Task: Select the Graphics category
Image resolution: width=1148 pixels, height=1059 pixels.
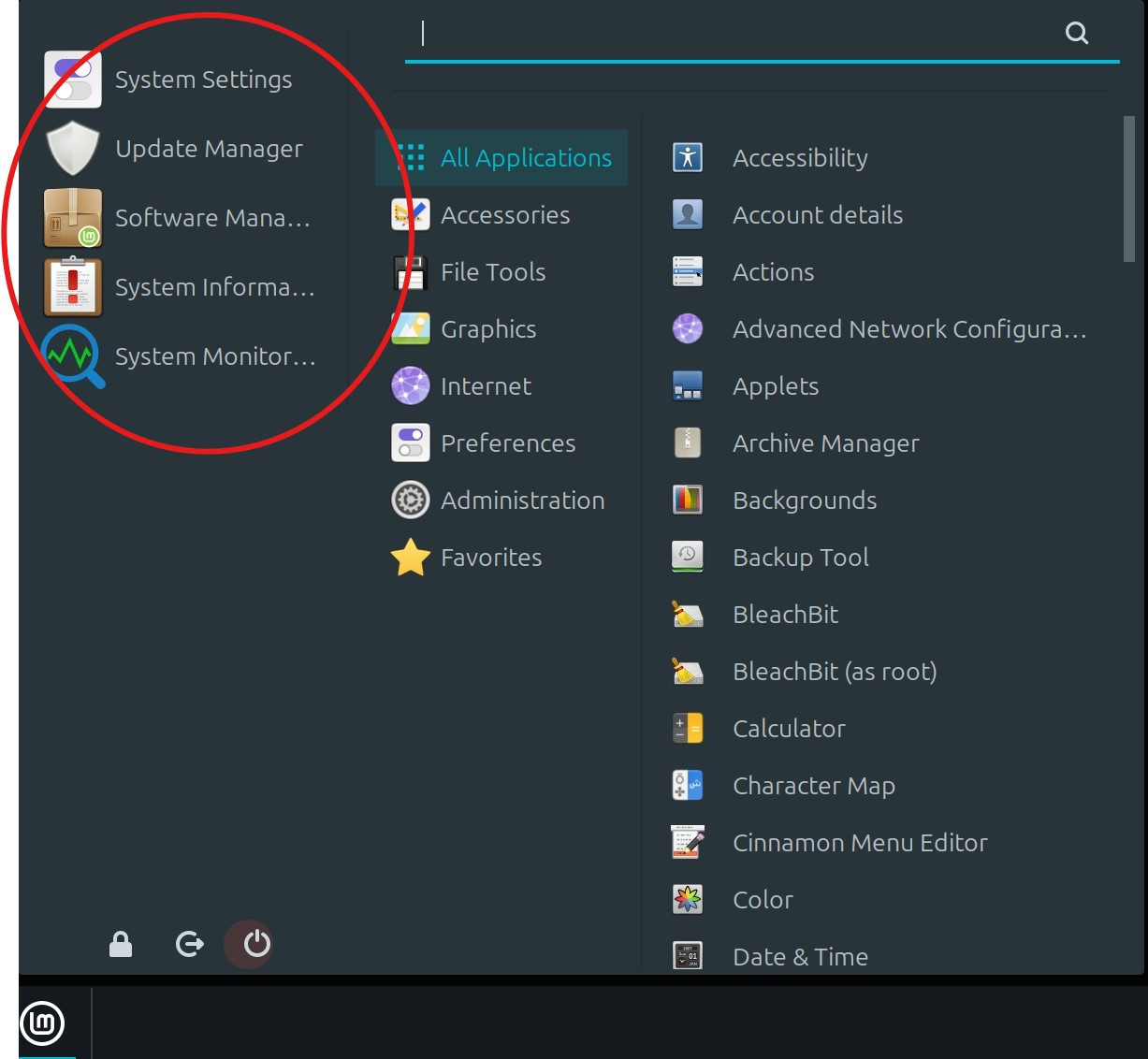Action: point(501,328)
